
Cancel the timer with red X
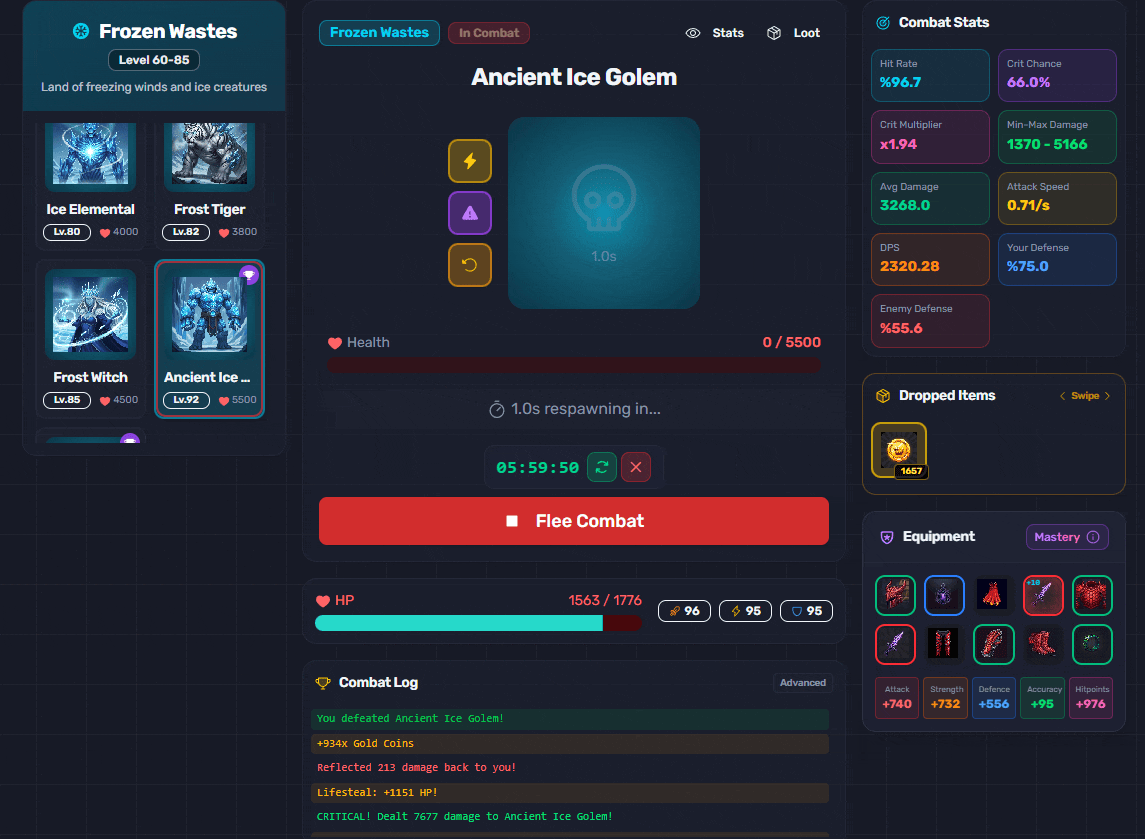tap(636, 467)
